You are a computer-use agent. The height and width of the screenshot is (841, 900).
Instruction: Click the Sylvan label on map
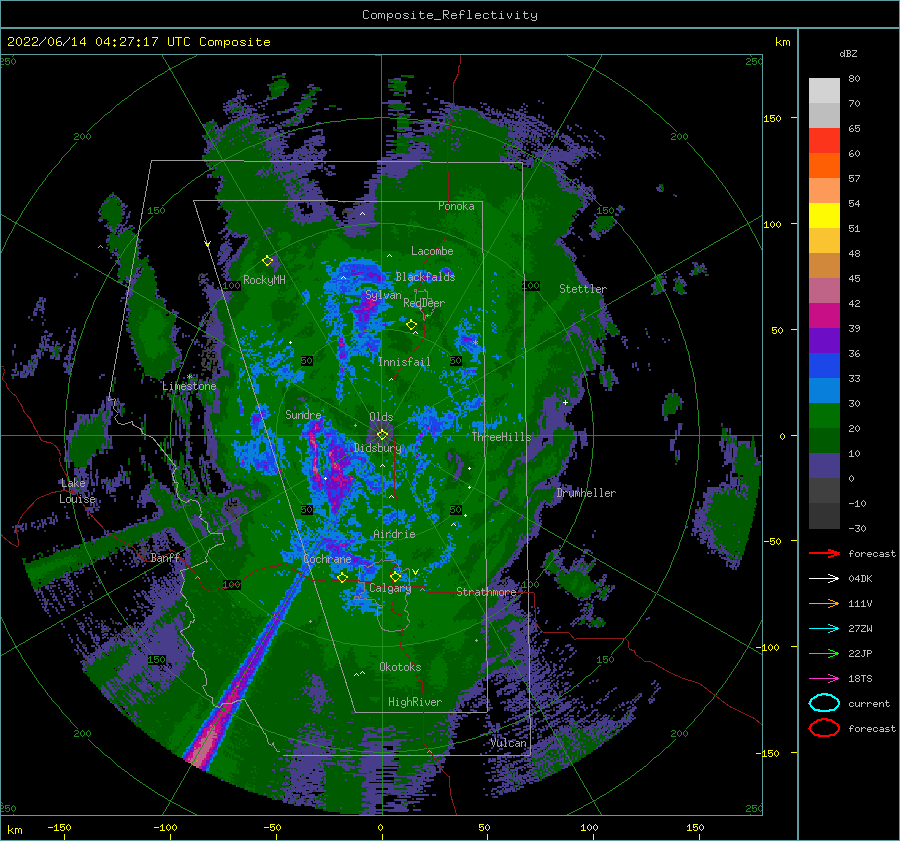click(x=383, y=295)
